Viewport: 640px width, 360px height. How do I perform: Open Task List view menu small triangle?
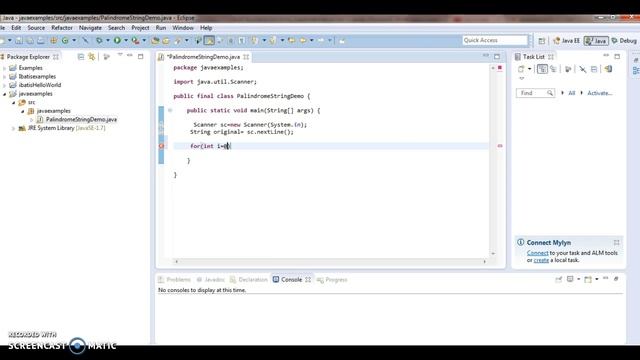tap(522, 78)
